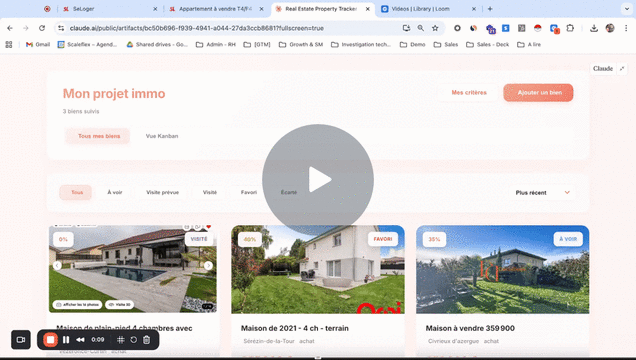Open the Demo bookmark folder
This screenshot has width=636, height=360.
point(413,45)
